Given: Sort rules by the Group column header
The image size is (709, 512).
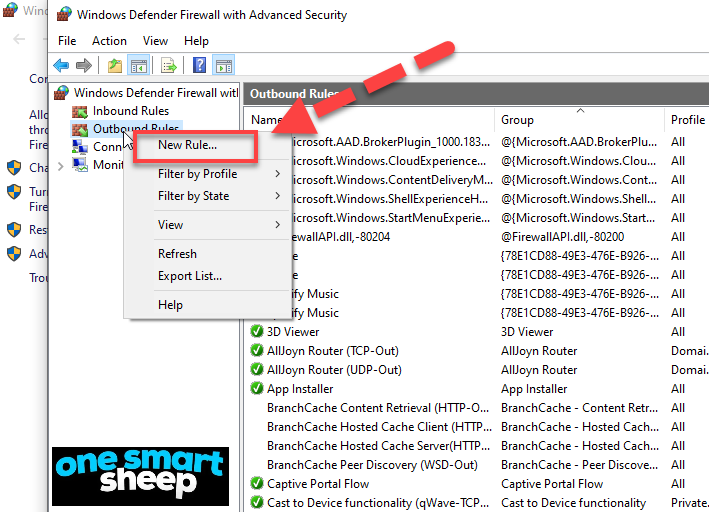Looking at the screenshot, I should (x=579, y=120).
